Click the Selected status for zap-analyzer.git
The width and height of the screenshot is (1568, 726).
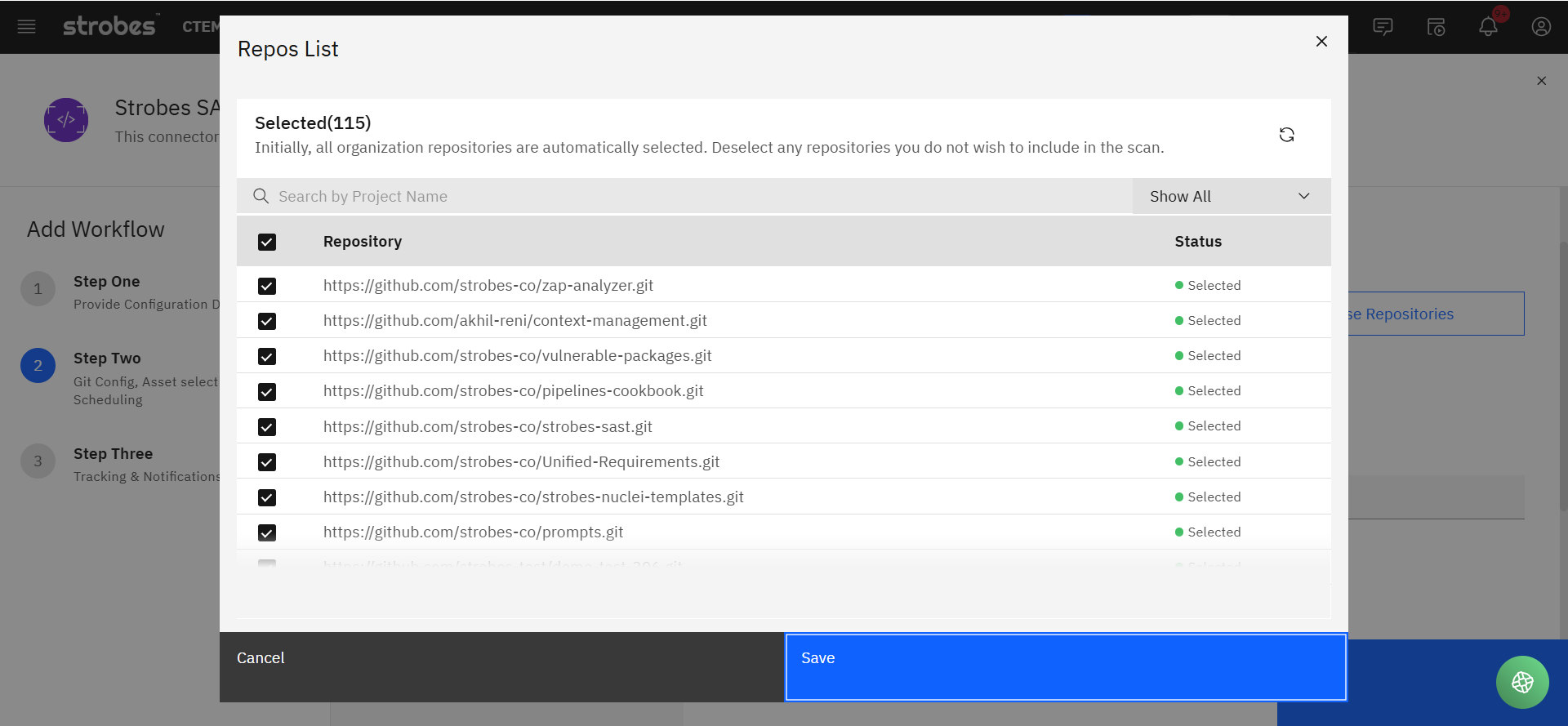click(x=1208, y=286)
